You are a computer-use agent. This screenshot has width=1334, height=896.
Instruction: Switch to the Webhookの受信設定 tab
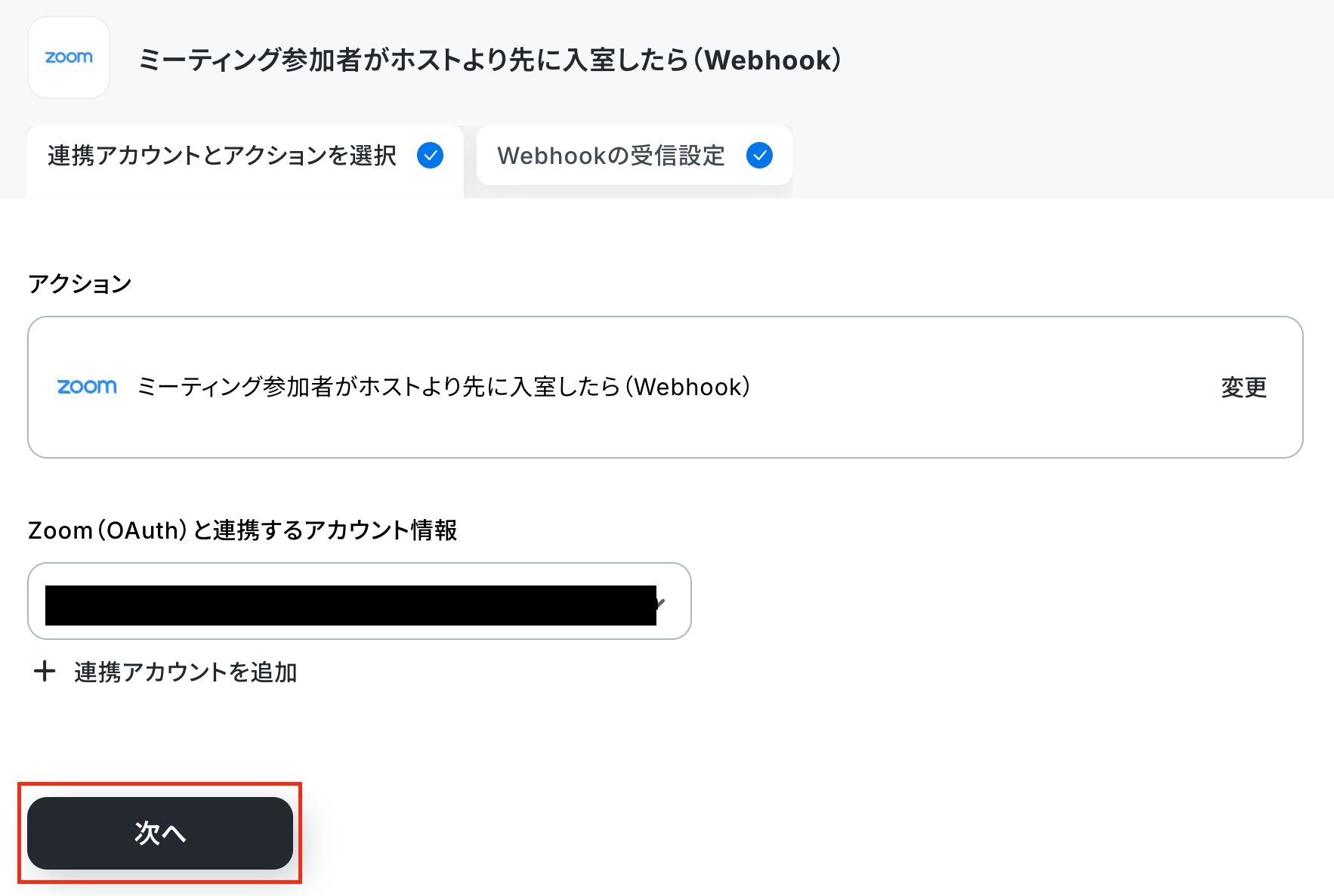point(635,156)
